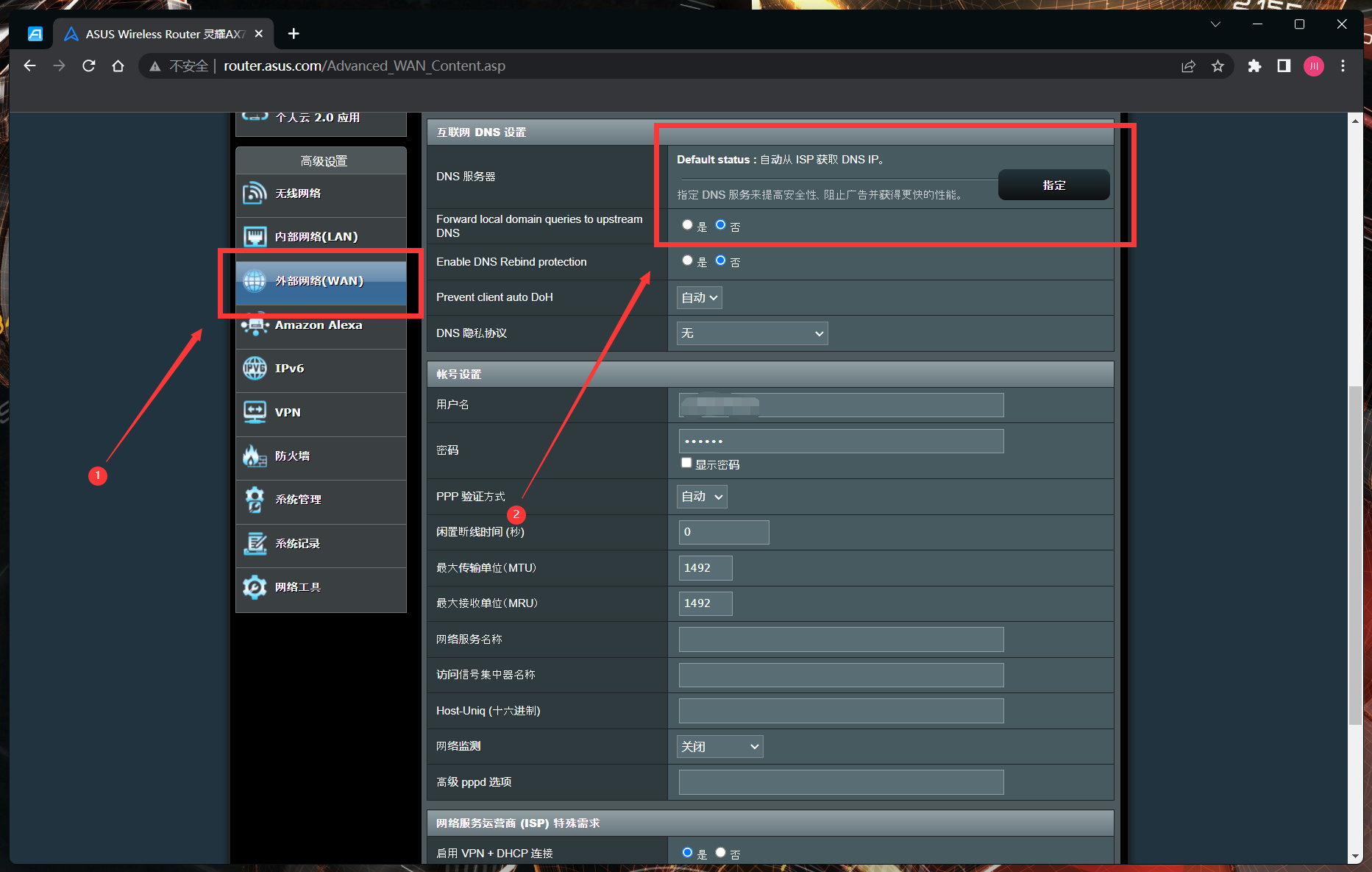
Task: Click the 系统管理 gear icon
Action: [x=255, y=499]
